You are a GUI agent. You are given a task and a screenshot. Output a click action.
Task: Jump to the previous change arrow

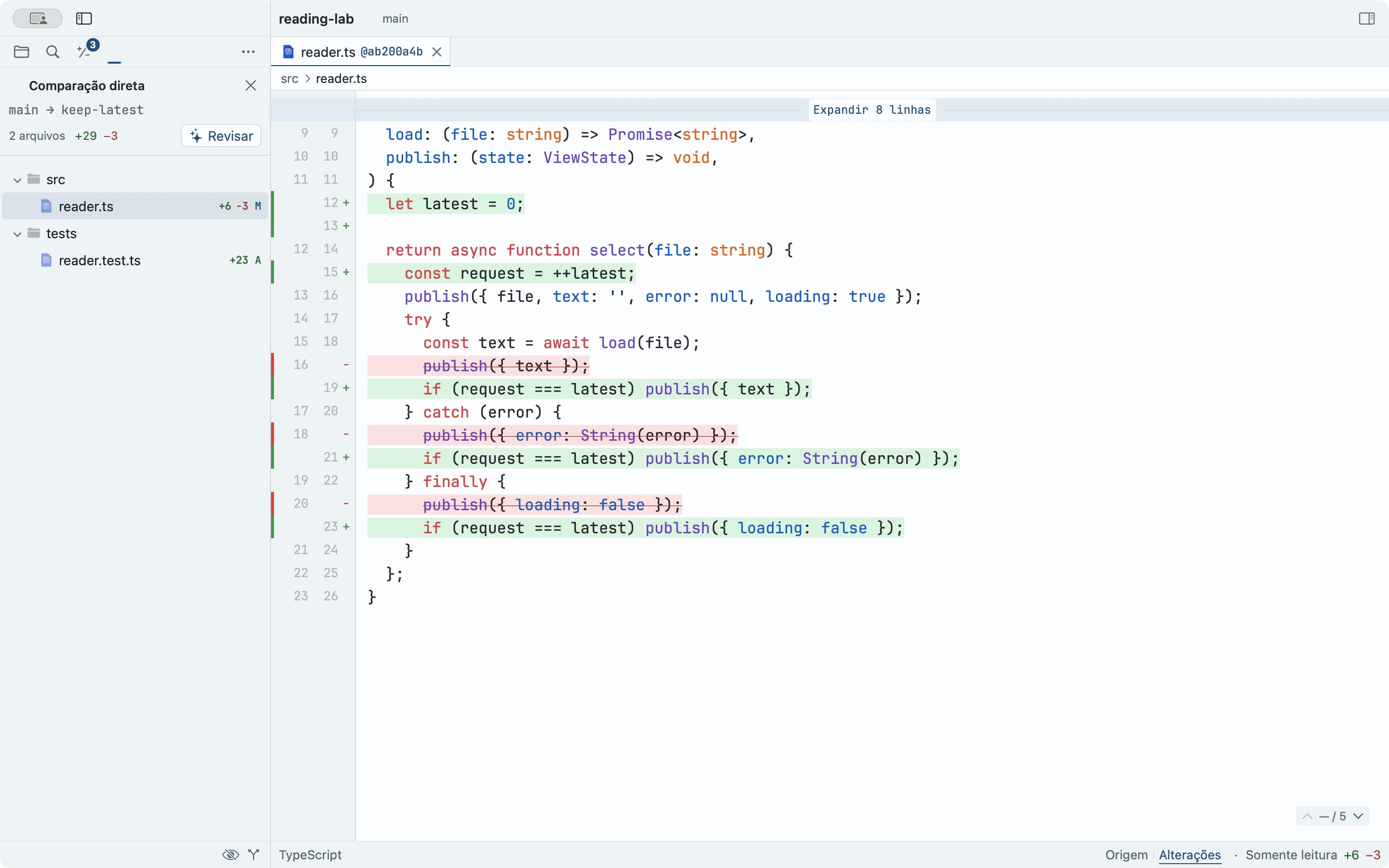pyautogui.click(x=1307, y=816)
